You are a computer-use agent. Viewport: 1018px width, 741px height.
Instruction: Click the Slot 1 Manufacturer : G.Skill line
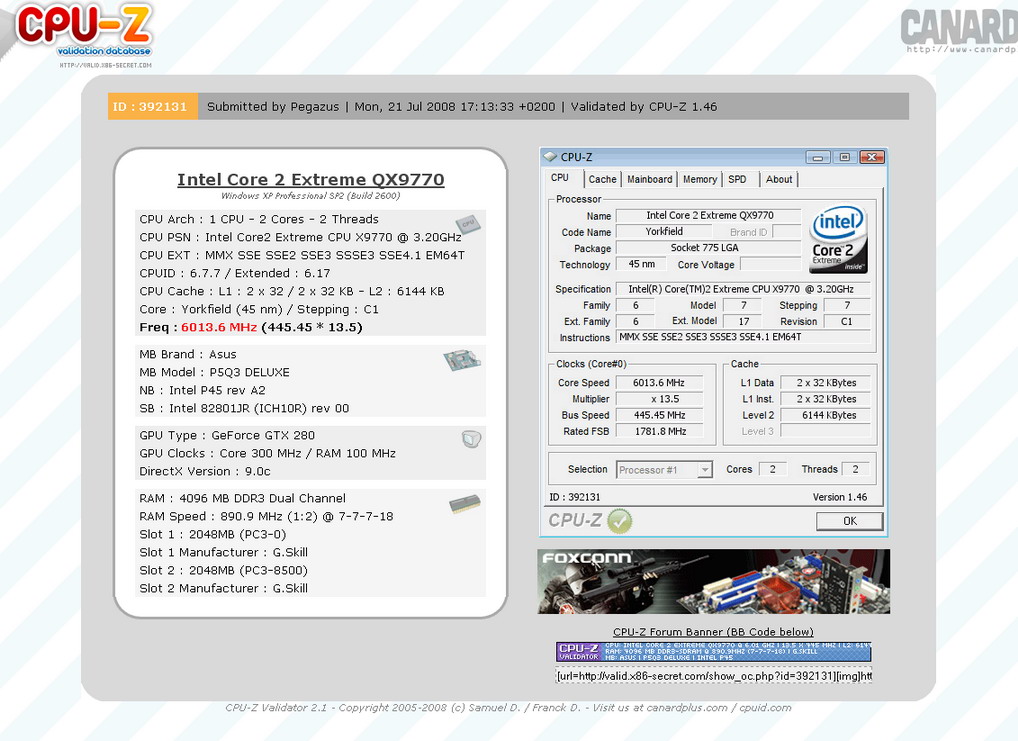click(223, 552)
